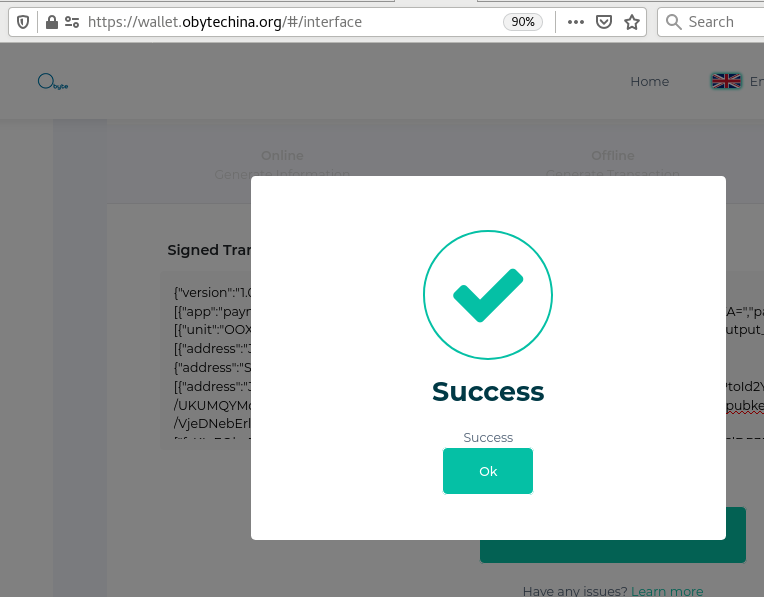Viewport: 764px width, 597px height.
Task: Open language selector UK flag
Action: click(x=726, y=81)
